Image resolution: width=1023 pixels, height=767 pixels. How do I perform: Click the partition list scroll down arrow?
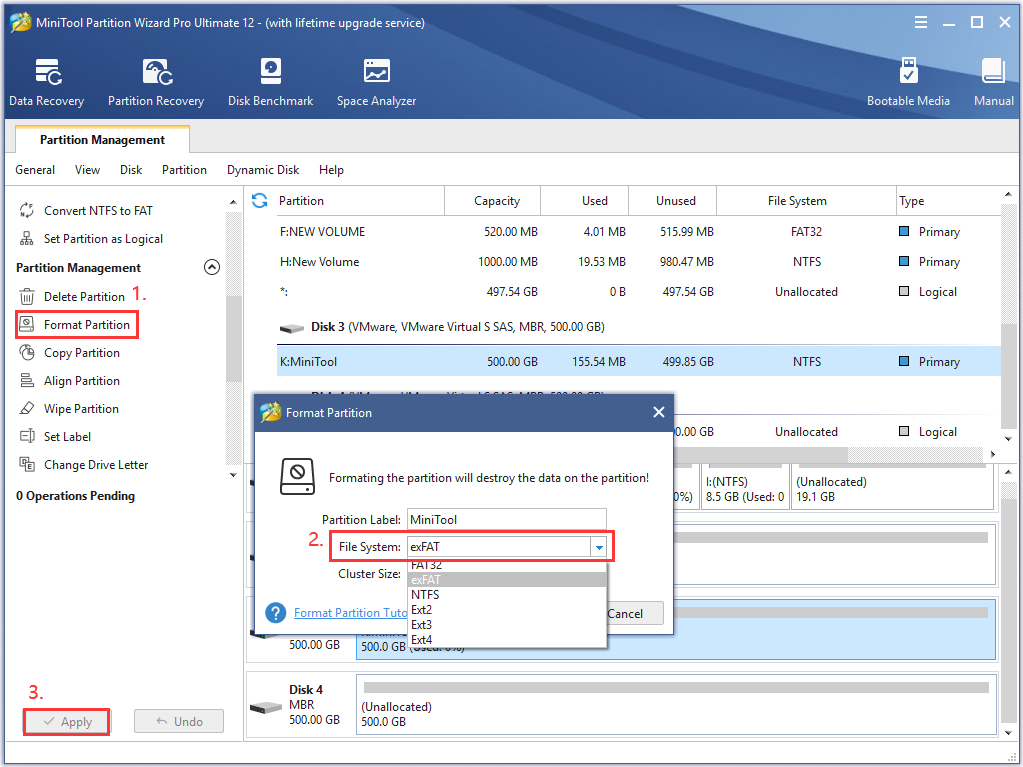(1009, 439)
